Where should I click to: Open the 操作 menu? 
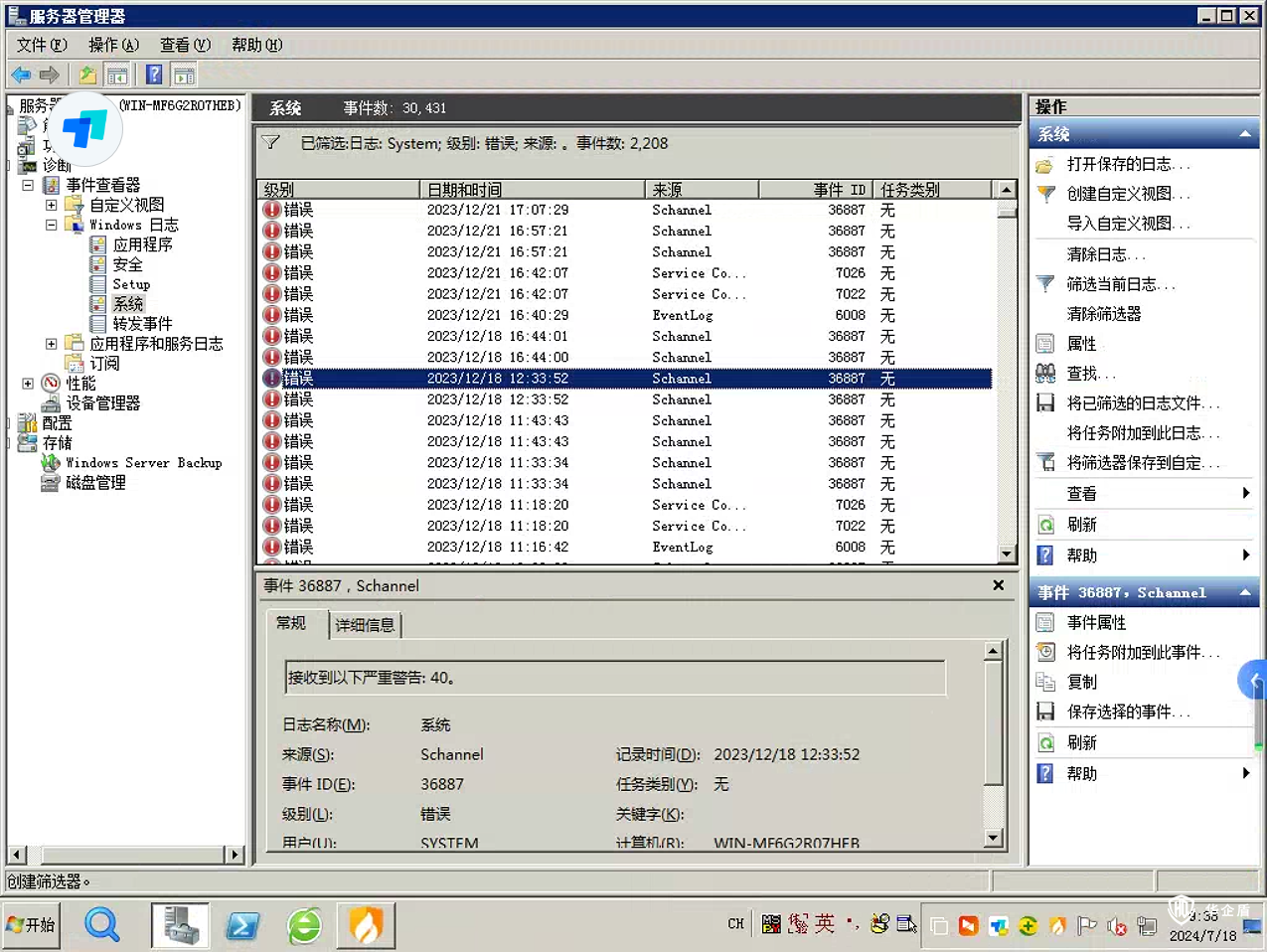113,45
